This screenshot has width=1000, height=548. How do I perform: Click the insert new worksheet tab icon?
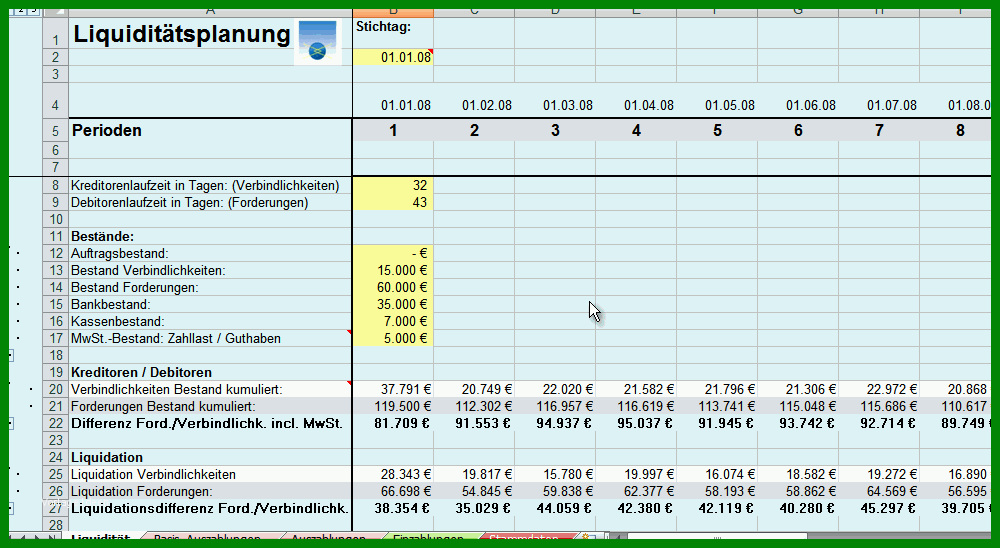click(587, 538)
